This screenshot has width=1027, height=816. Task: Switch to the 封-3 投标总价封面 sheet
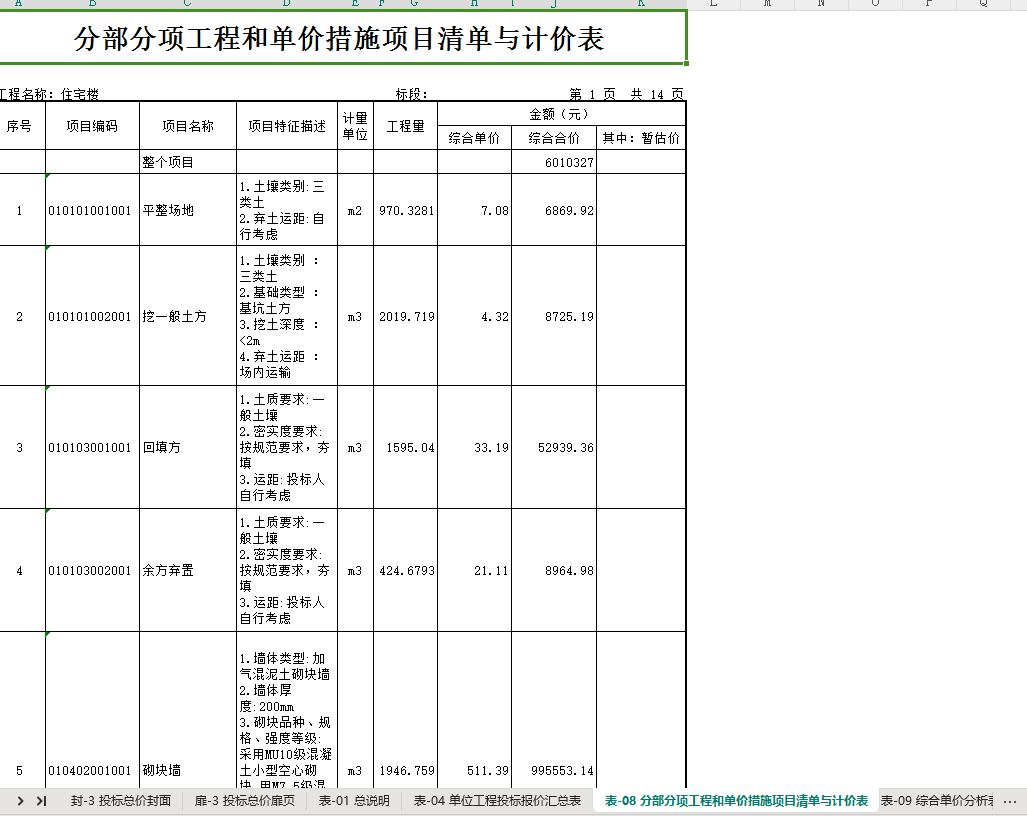[121, 800]
